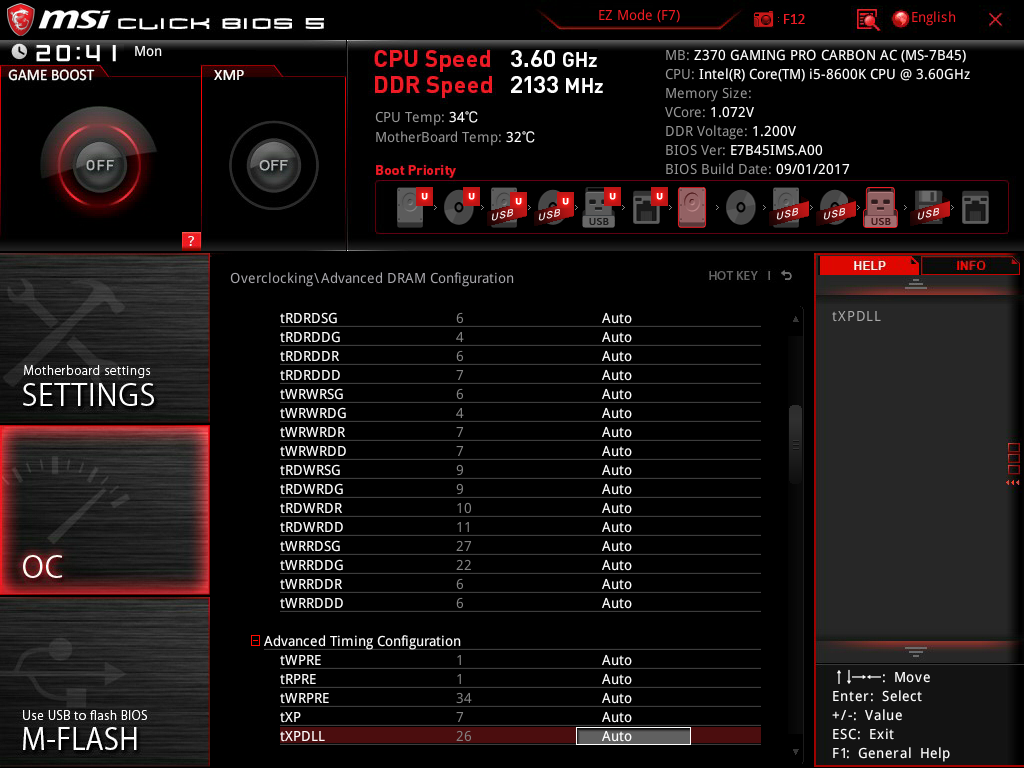Viewport: 1024px width, 768px height.
Task: Select the tWRWRDR timing row
Action: (x=520, y=432)
